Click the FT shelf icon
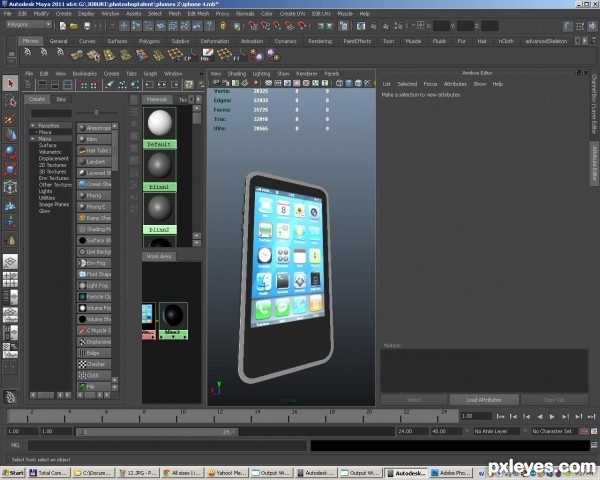The width and height of the screenshot is (600, 480). point(240,55)
